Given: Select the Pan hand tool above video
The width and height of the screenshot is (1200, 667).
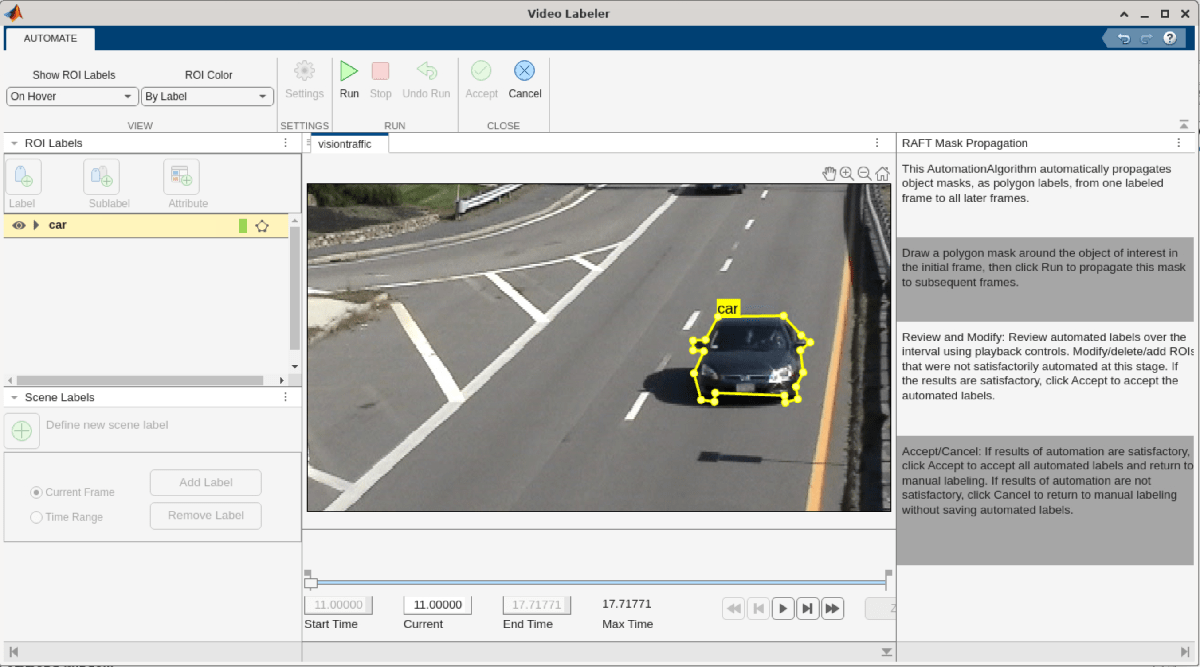Looking at the screenshot, I should [x=829, y=173].
